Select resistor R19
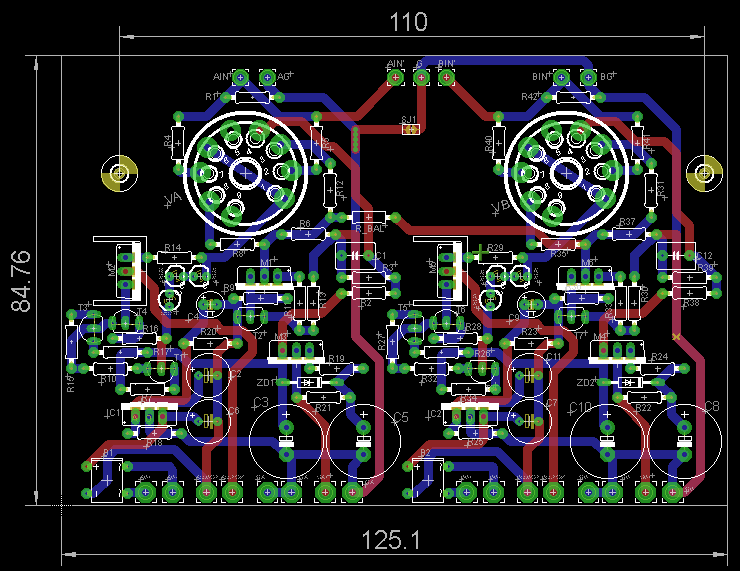This screenshot has width=740, height=571. tap(336, 369)
